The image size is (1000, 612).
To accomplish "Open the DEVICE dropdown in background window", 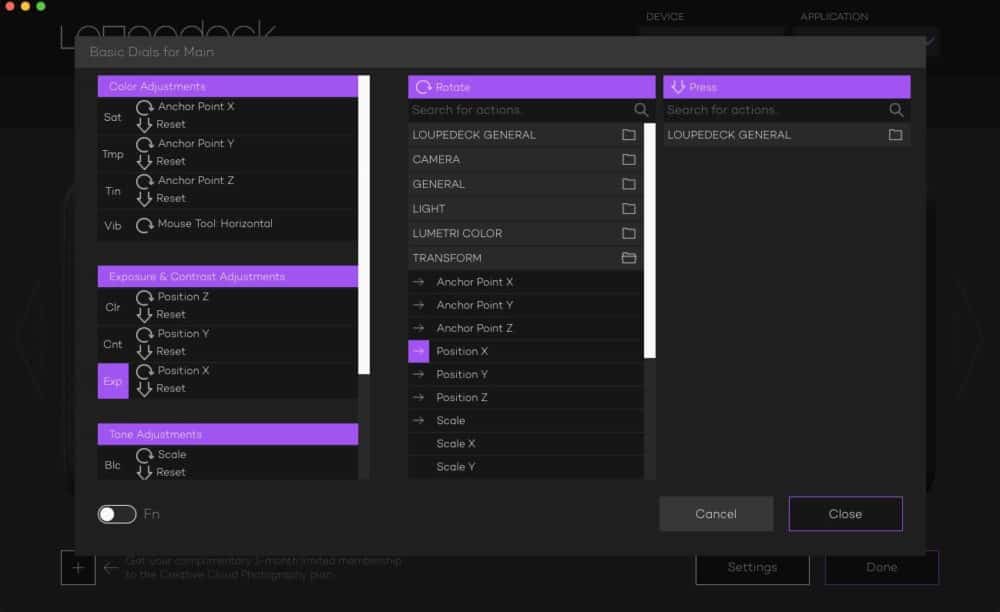I will point(711,32).
